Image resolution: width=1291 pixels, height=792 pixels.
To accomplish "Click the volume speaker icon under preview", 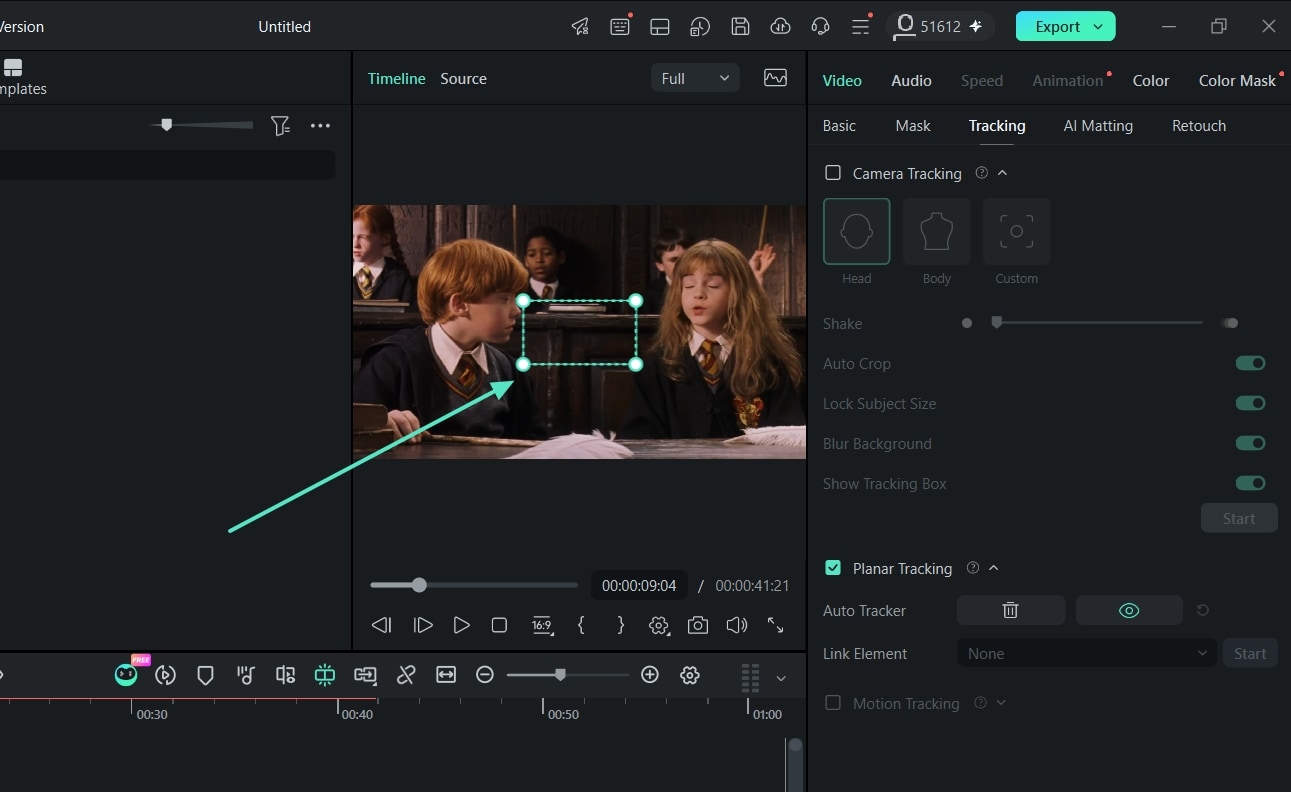I will tap(737, 625).
